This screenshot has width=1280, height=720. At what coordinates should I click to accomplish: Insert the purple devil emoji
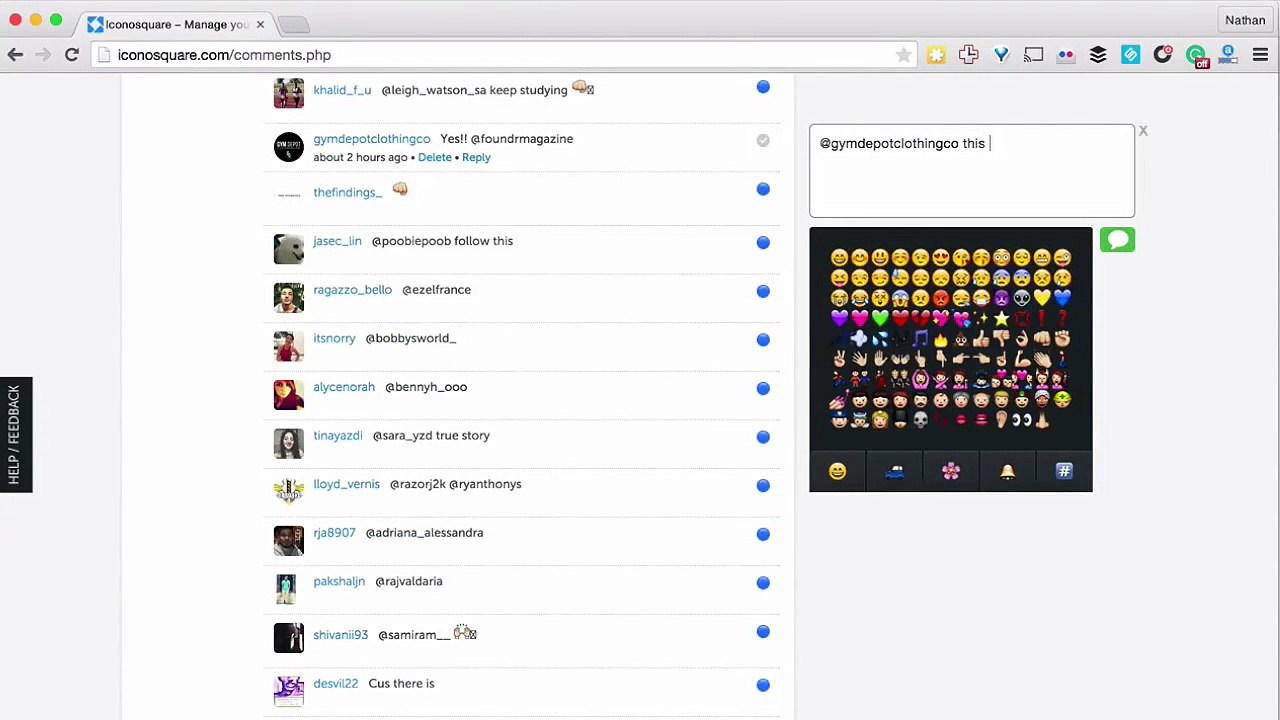click(x=1002, y=298)
